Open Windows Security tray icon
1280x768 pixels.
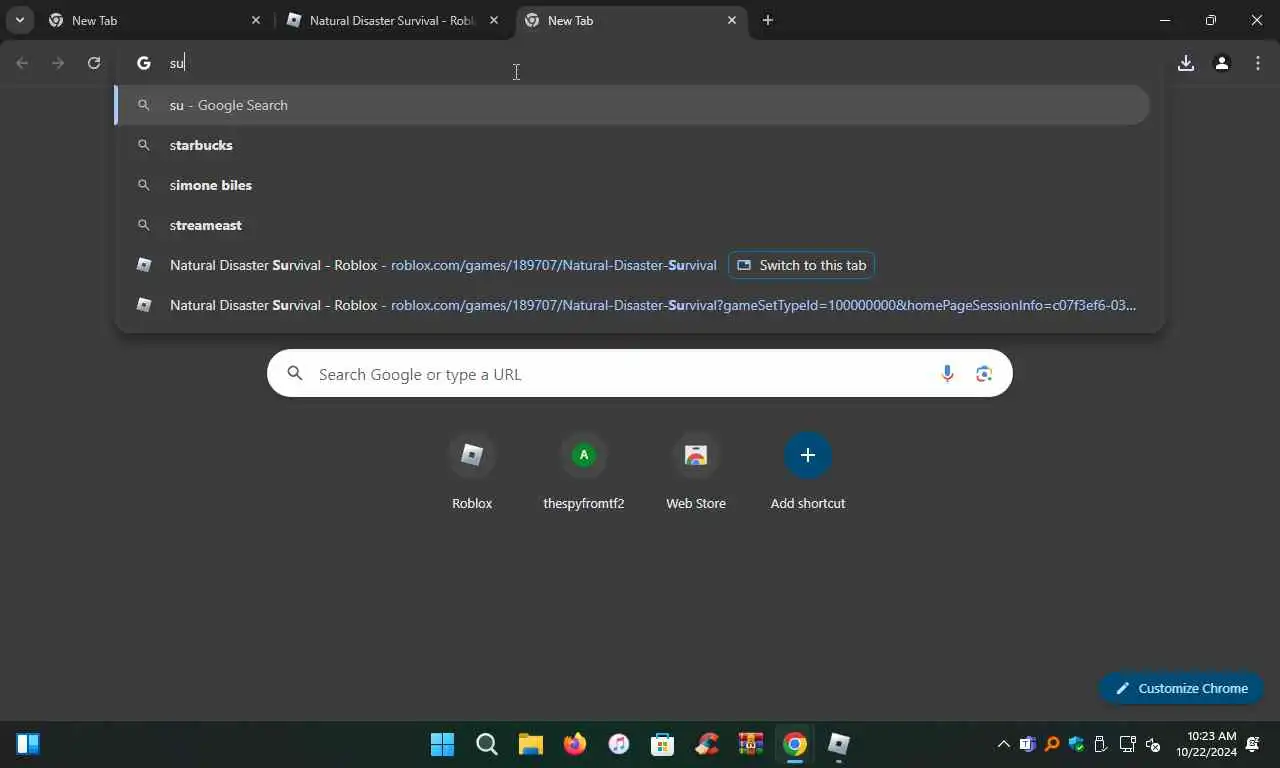coord(1077,744)
